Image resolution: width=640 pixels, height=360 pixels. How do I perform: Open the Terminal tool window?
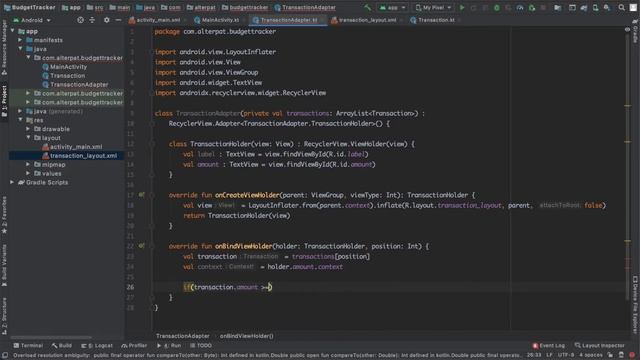click(28, 346)
